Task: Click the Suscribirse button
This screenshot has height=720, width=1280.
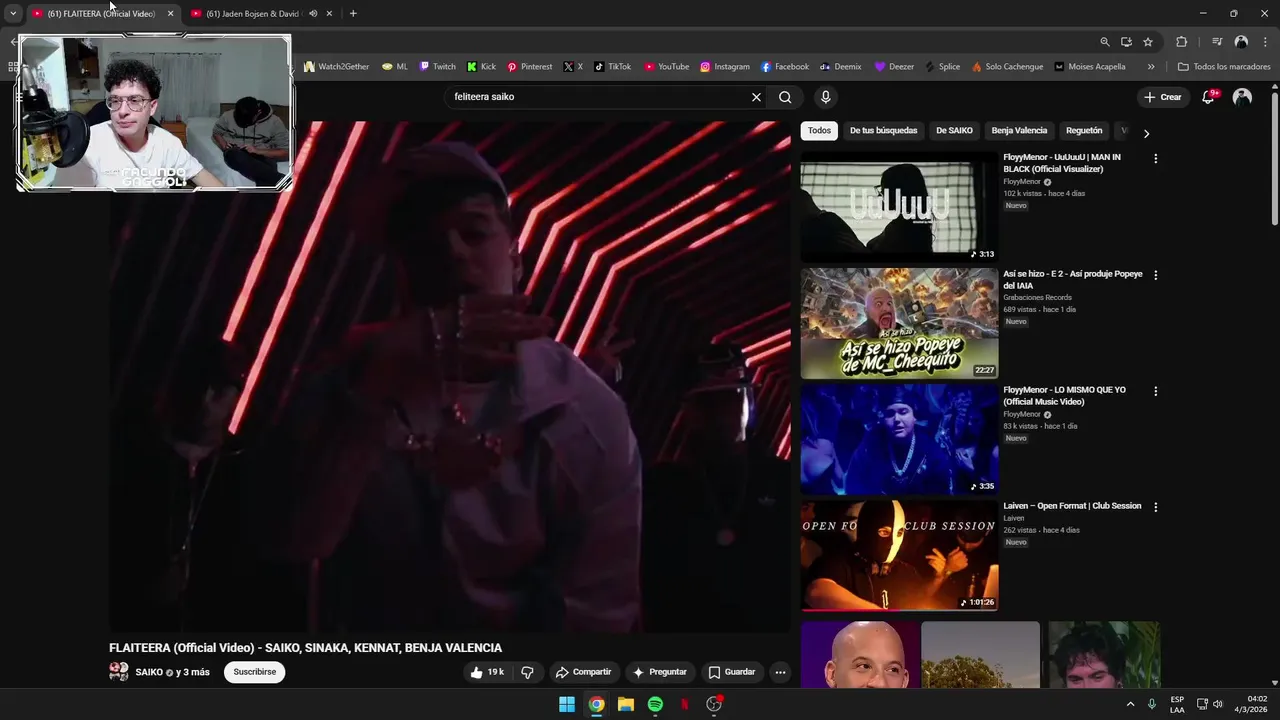Action: click(x=254, y=672)
